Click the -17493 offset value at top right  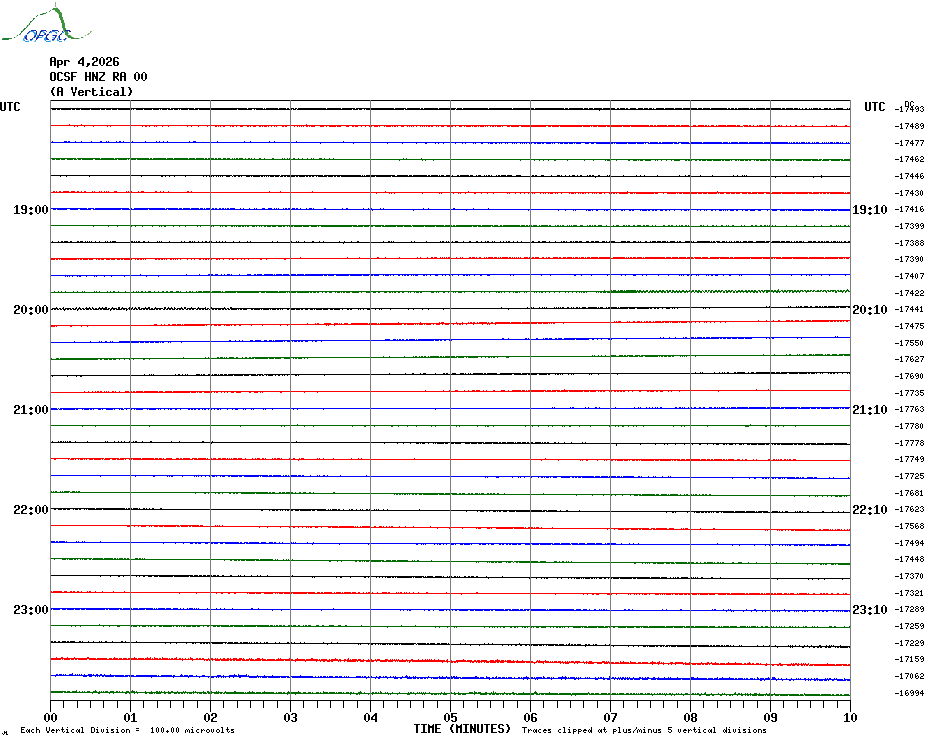[x=910, y=109]
